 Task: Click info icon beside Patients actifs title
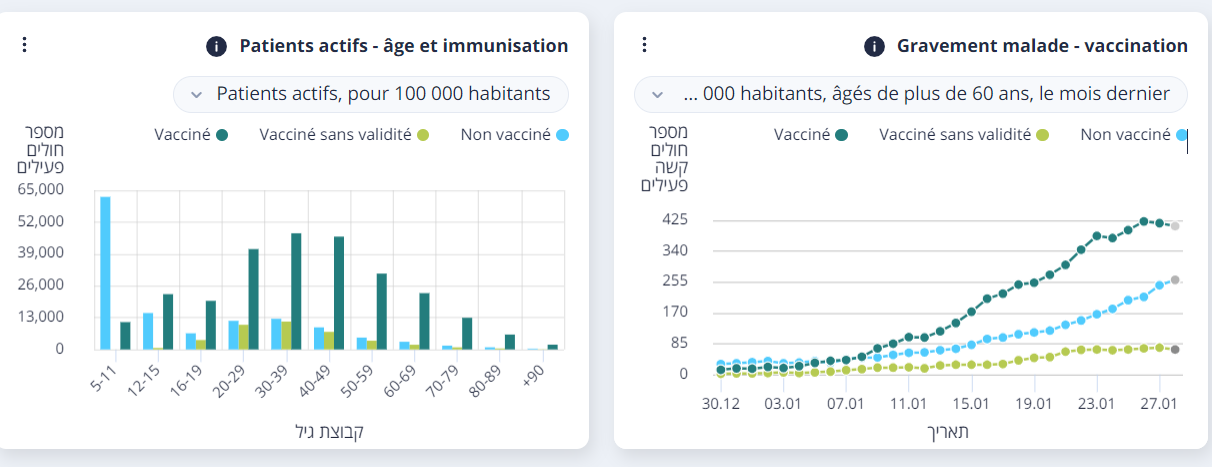[x=215, y=46]
